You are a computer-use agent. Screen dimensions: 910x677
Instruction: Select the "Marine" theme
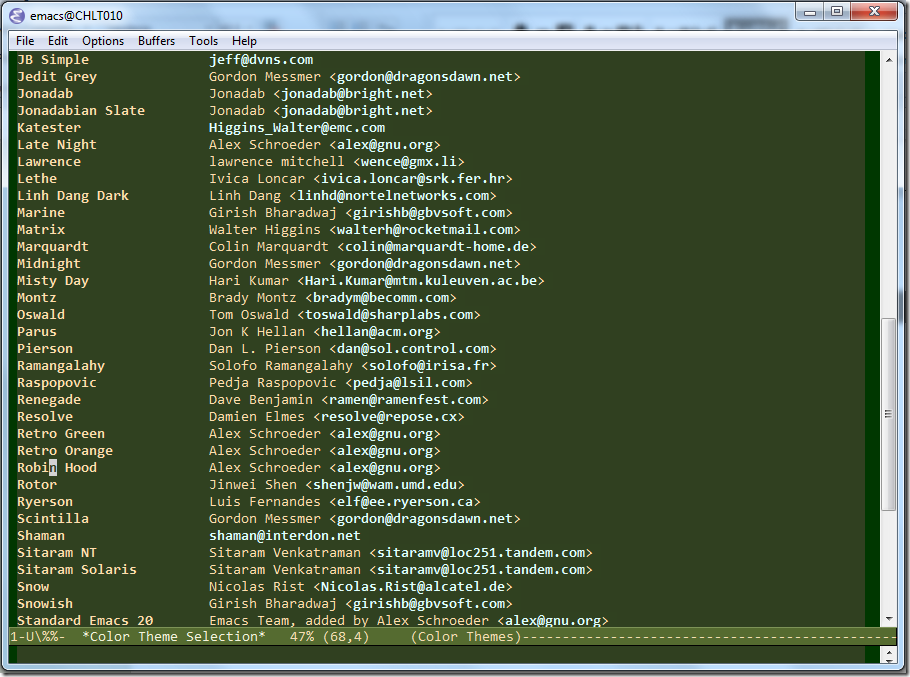coord(41,213)
